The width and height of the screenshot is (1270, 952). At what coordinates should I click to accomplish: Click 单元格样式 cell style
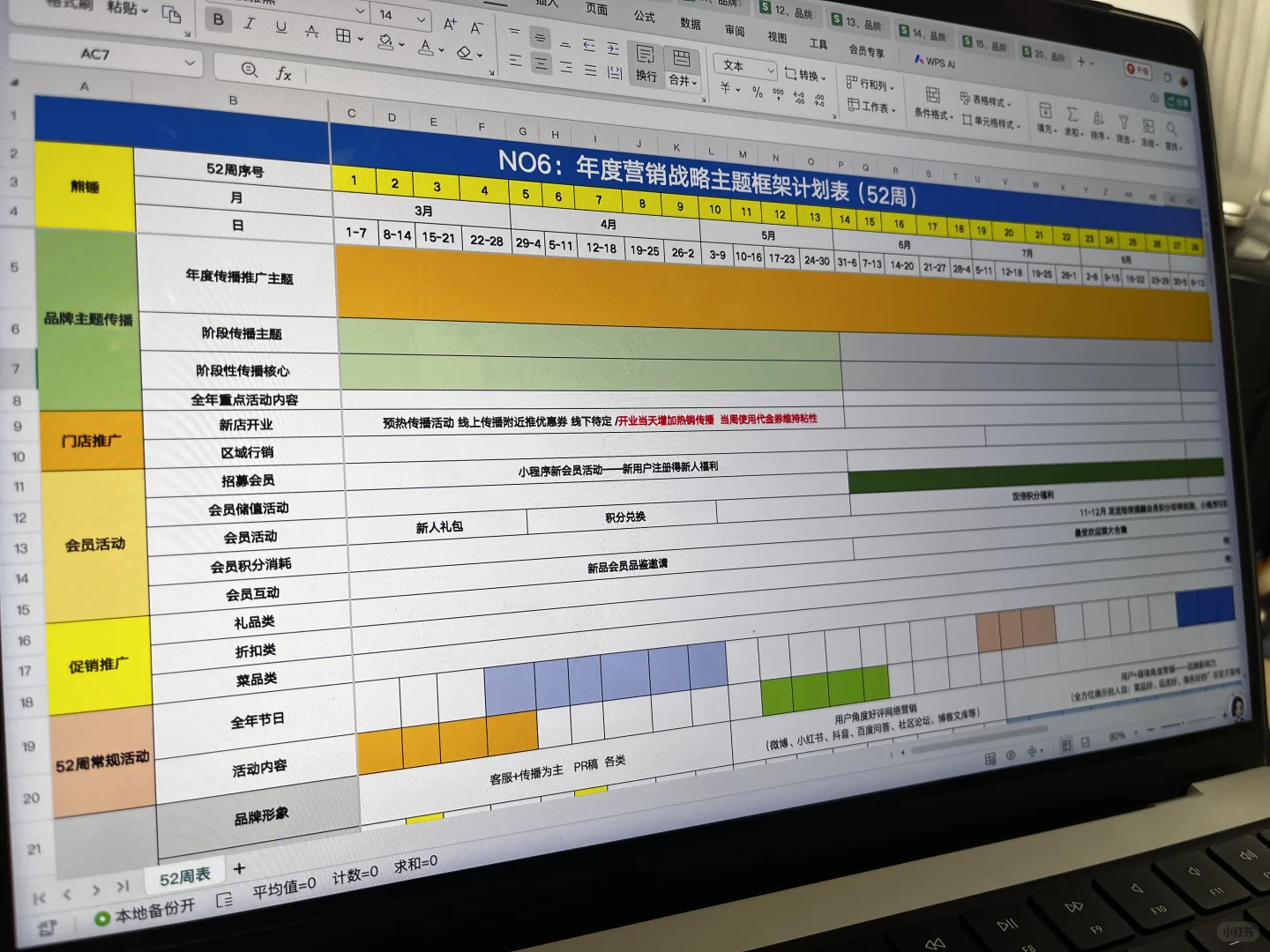pyautogui.click(x=992, y=122)
